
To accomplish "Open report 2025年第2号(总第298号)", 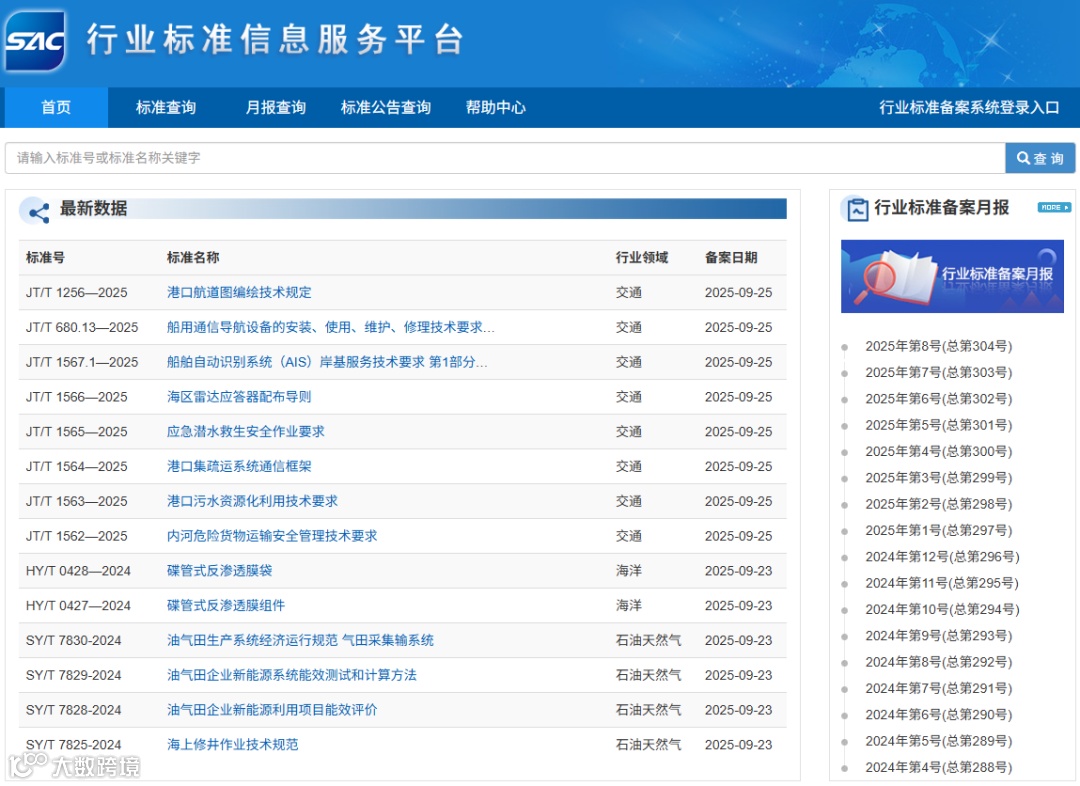I will click(x=939, y=504).
